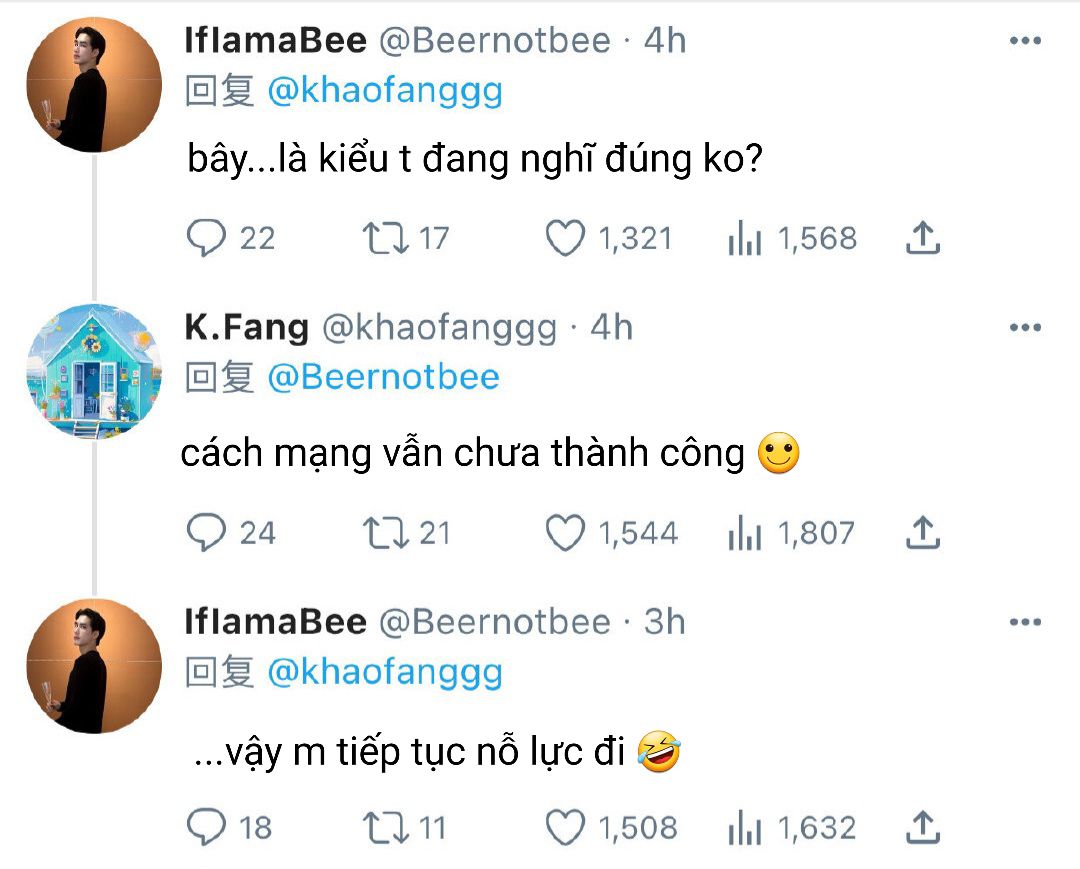The image size is (1080, 869).
Task: Click reply icon on first IflamaBee tweet
Action: click(x=206, y=238)
